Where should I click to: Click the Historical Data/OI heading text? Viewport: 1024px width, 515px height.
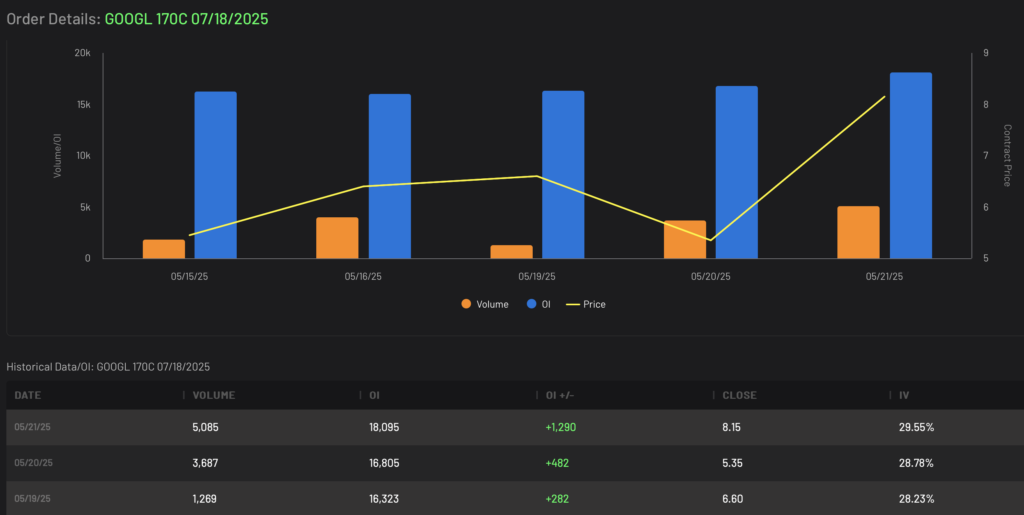coord(108,367)
